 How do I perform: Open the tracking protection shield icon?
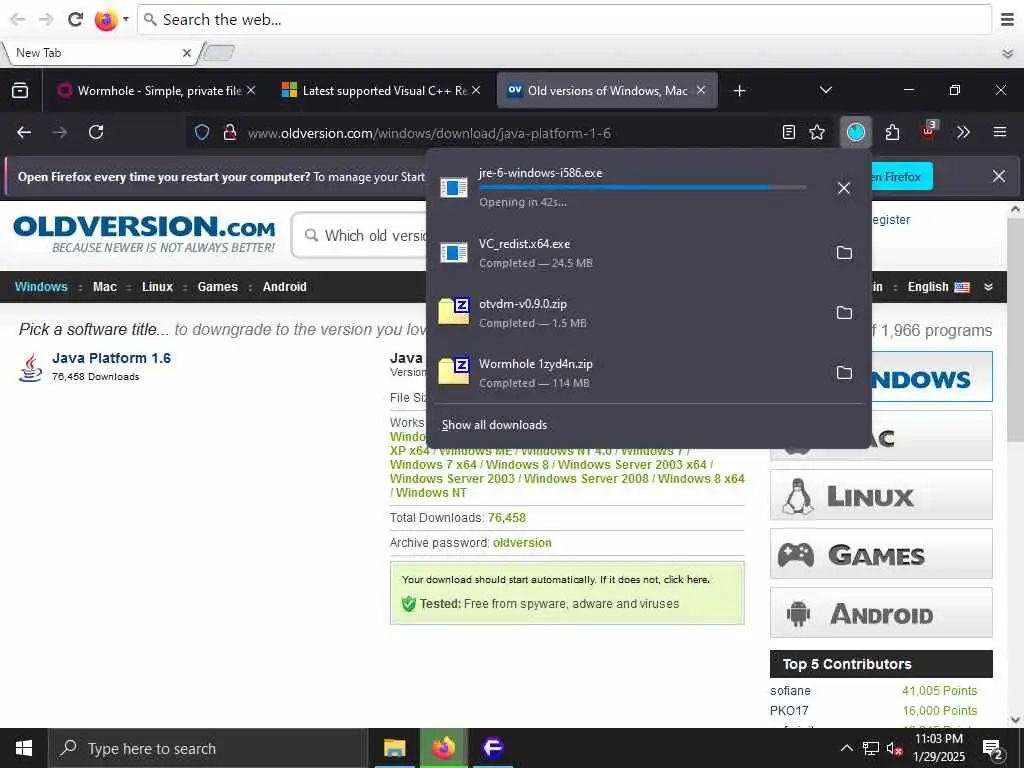[x=202, y=133]
